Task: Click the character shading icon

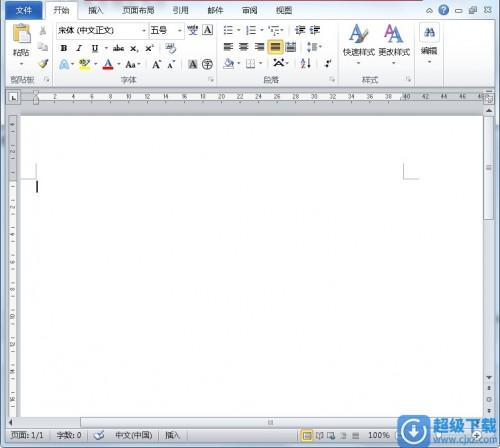Action: tap(193, 64)
